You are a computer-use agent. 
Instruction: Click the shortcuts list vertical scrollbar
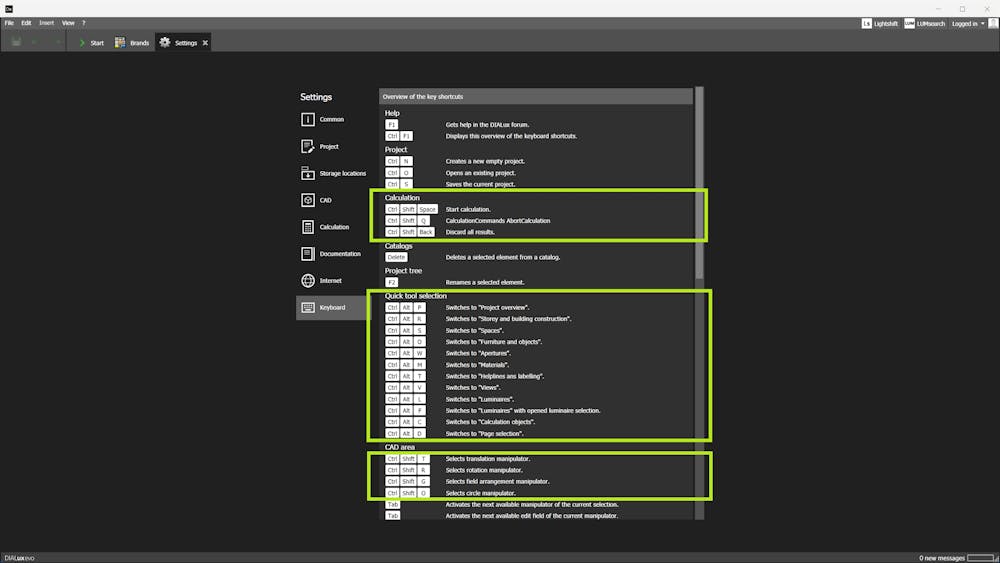(699, 183)
